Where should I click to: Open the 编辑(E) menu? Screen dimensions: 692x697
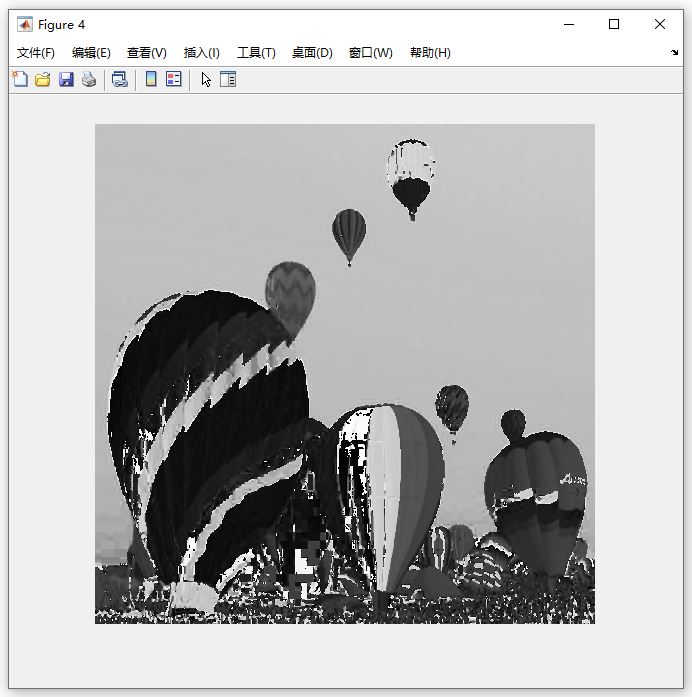[91, 53]
